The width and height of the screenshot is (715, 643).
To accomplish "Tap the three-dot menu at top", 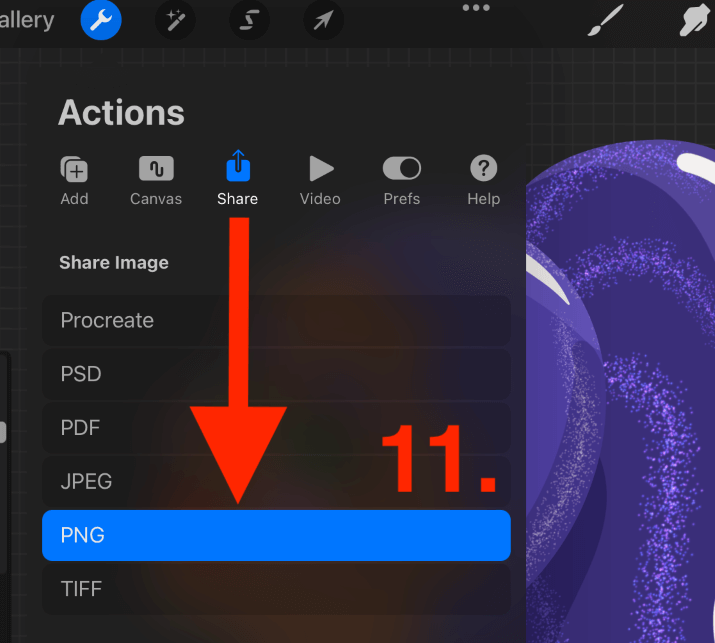I will click(x=476, y=7).
